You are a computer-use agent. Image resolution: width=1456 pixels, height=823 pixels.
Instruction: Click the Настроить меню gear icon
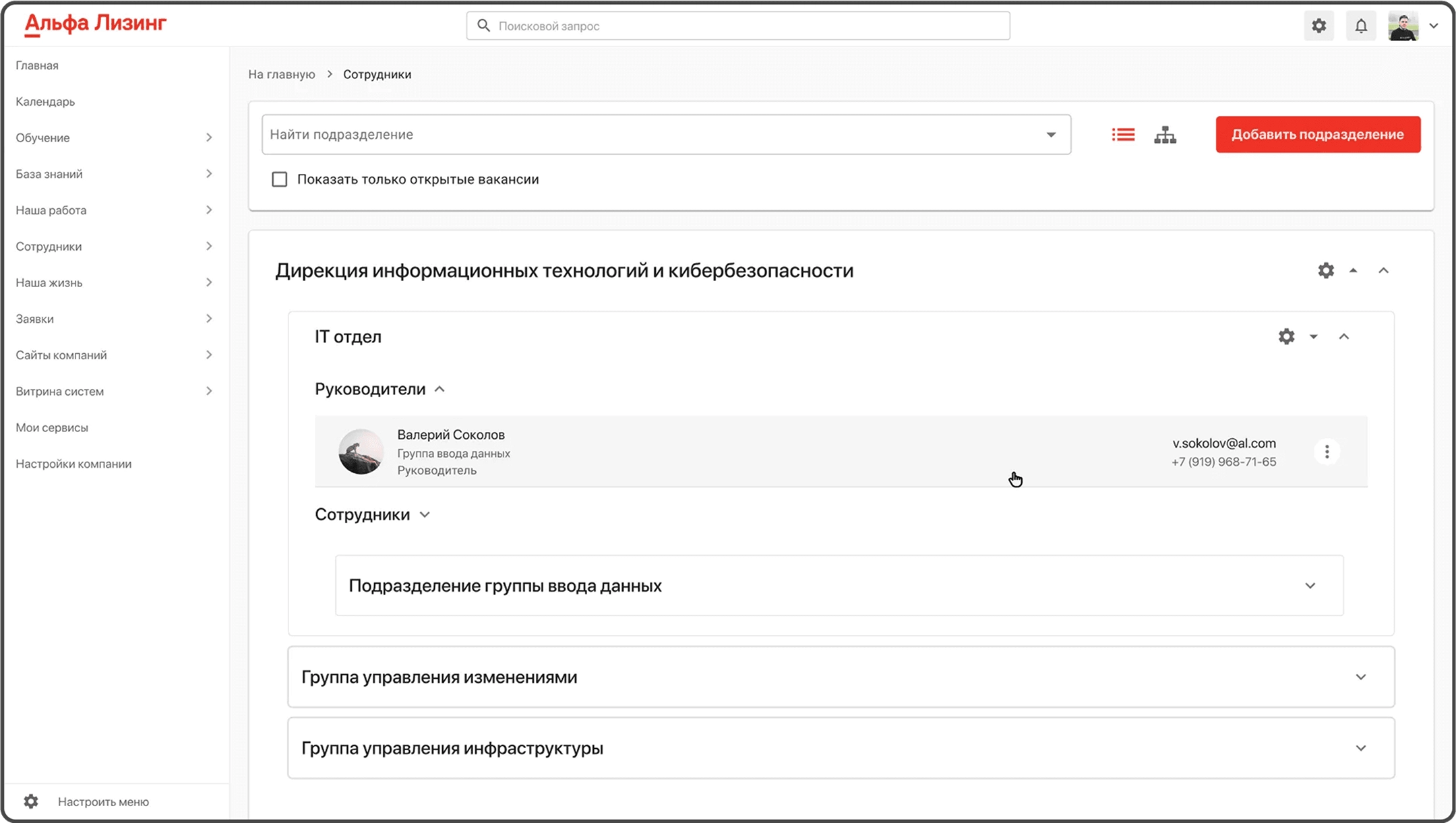pyautogui.click(x=31, y=801)
